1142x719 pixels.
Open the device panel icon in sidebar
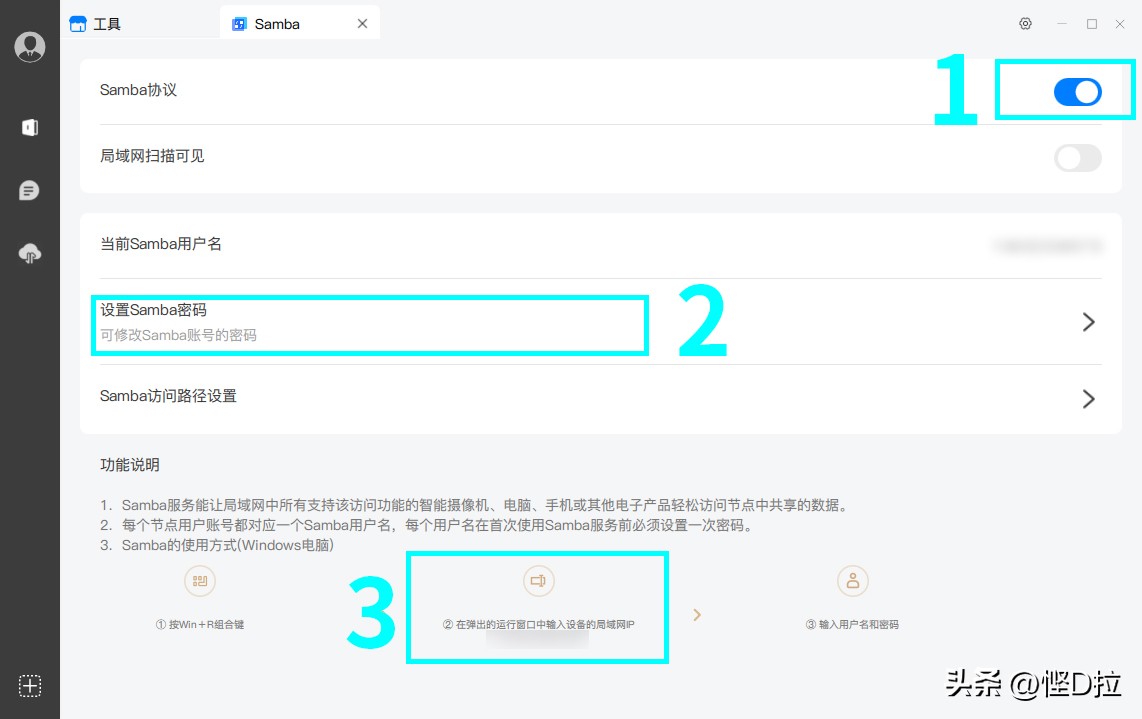(29, 127)
